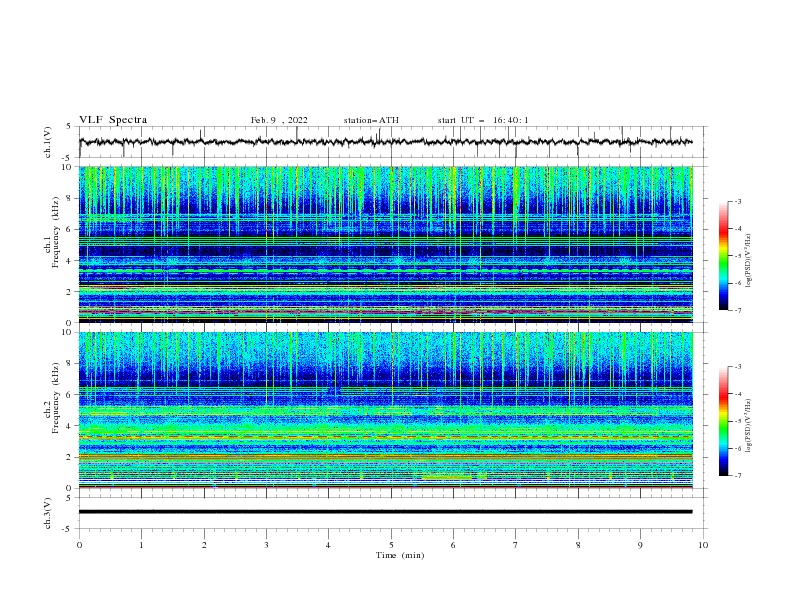Click the ch.1(V) axis tick label "5"
Viewport: 792px width, 612px height.
pos(69,127)
